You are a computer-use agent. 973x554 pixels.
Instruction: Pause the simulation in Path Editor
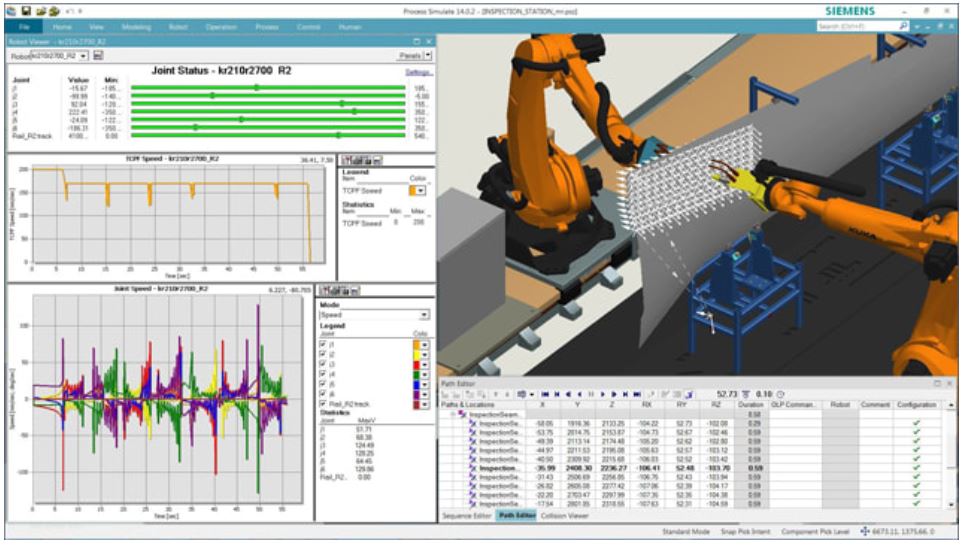[591, 395]
